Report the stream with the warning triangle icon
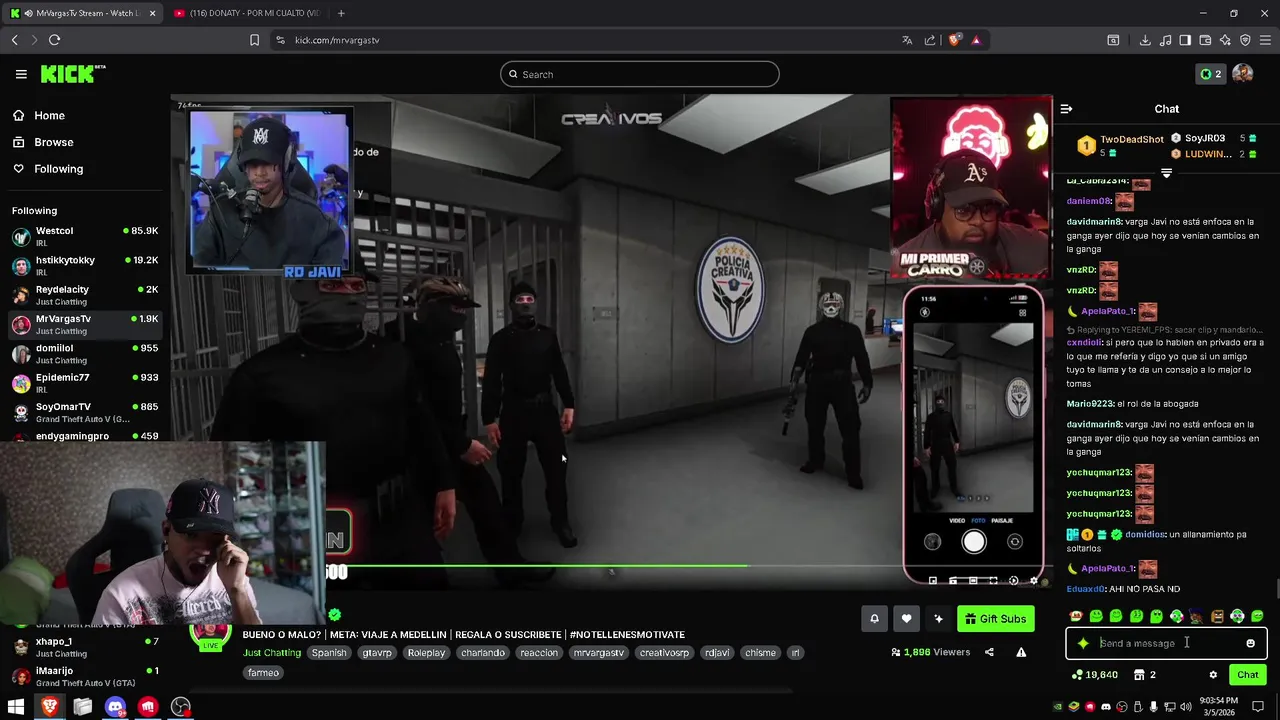Viewport: 1280px width, 720px height. (x=1021, y=652)
